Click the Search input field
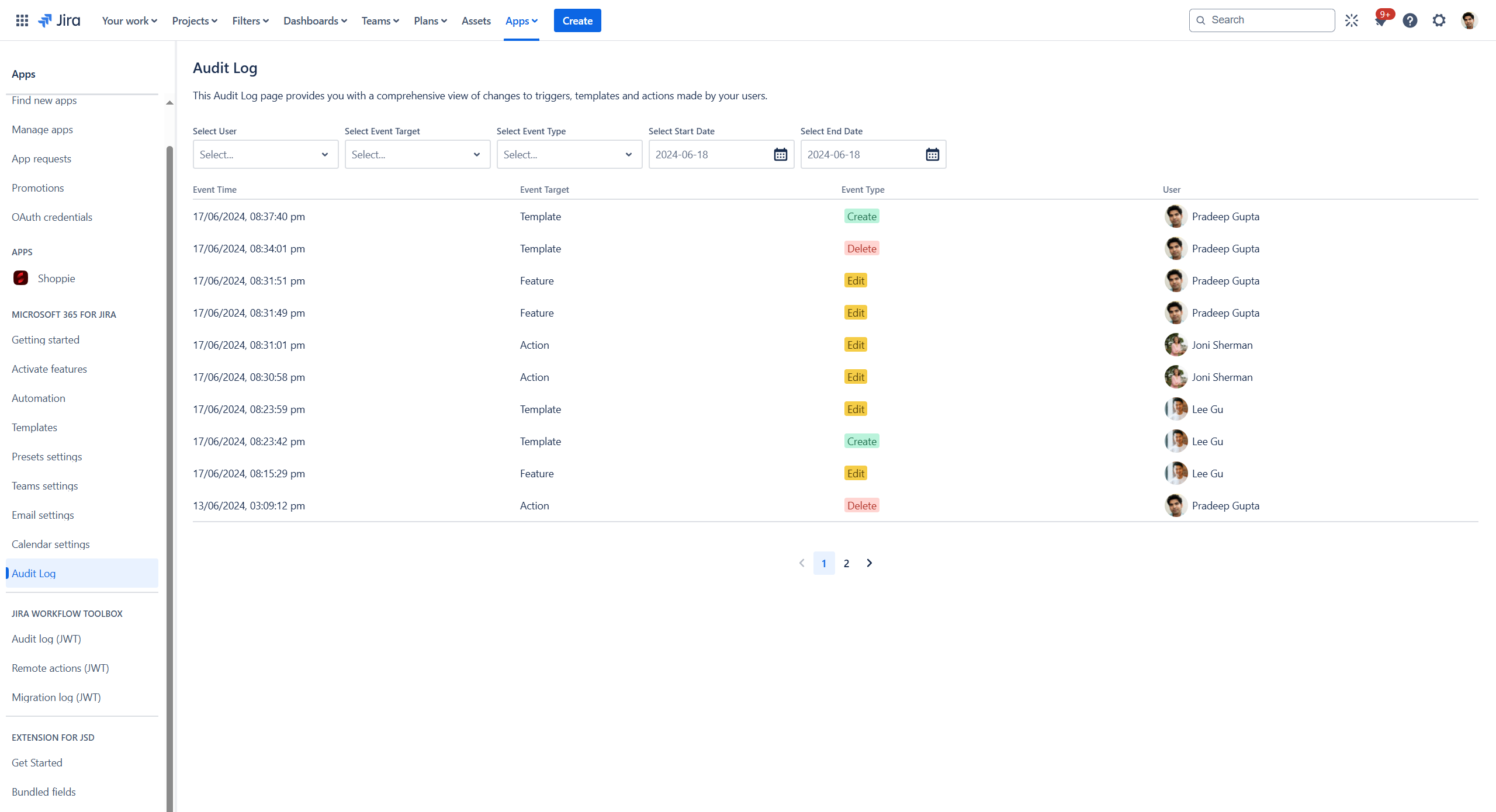1496x812 pixels. [x=1268, y=20]
